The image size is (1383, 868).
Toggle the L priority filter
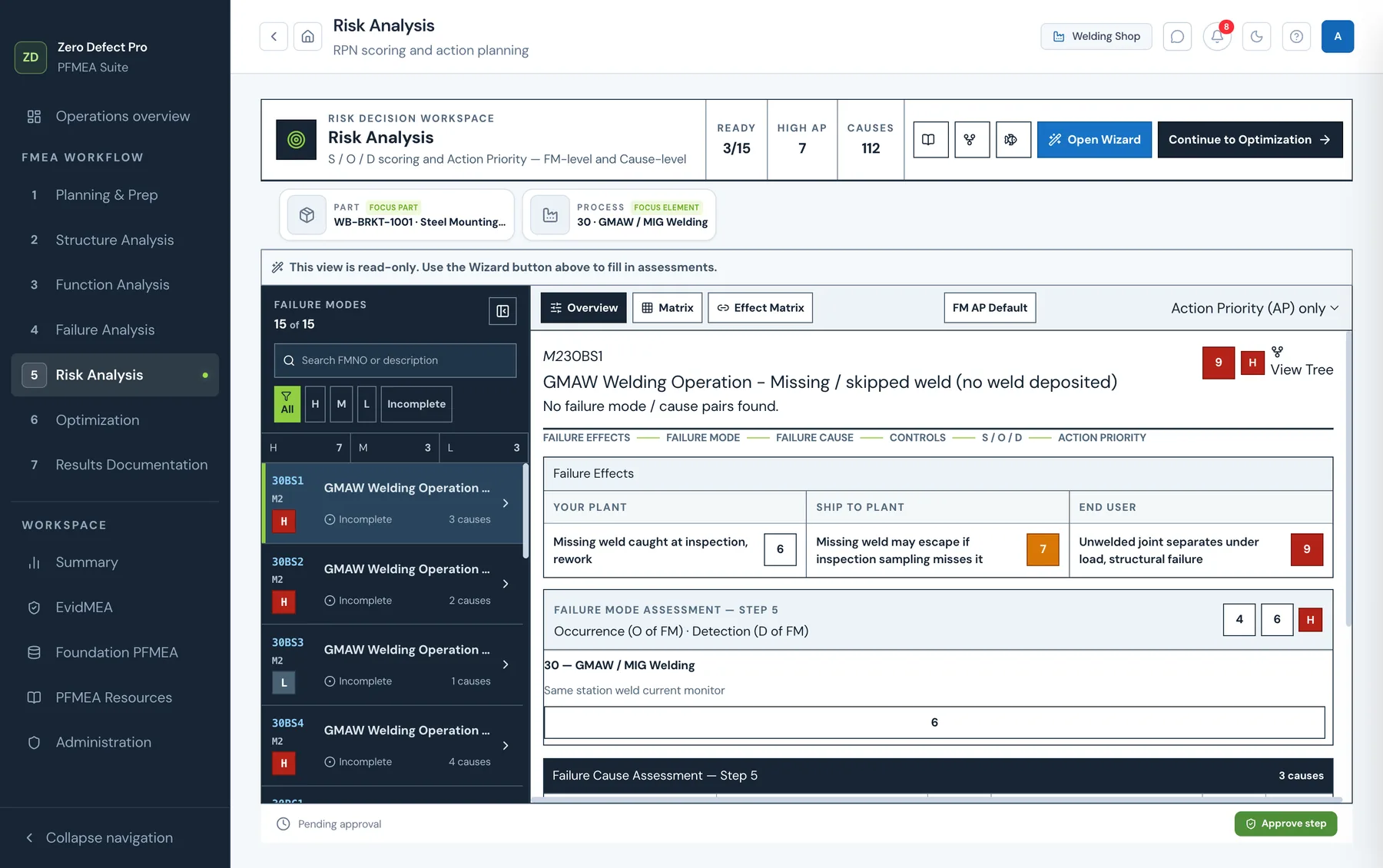pos(366,404)
